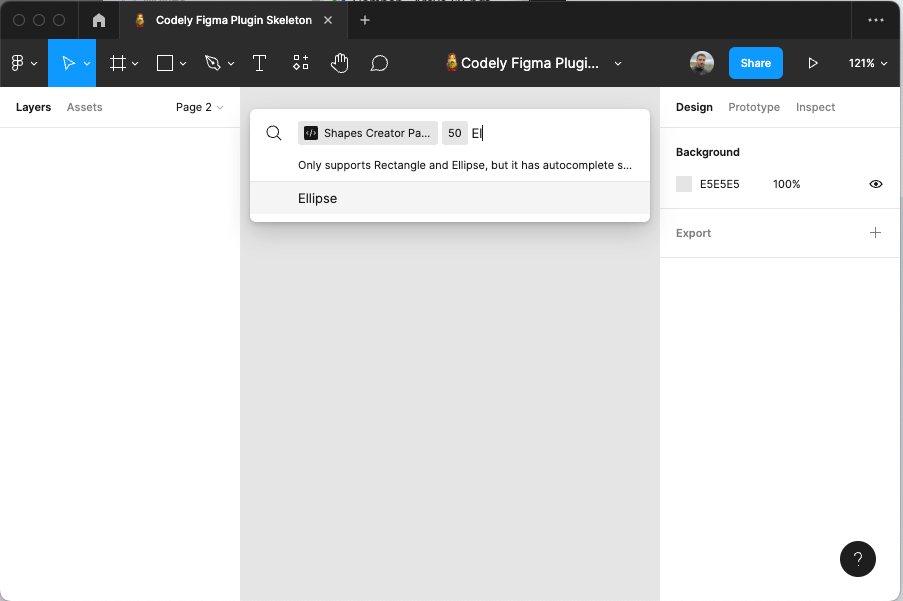Open the 121% zoom dropdown

867,63
